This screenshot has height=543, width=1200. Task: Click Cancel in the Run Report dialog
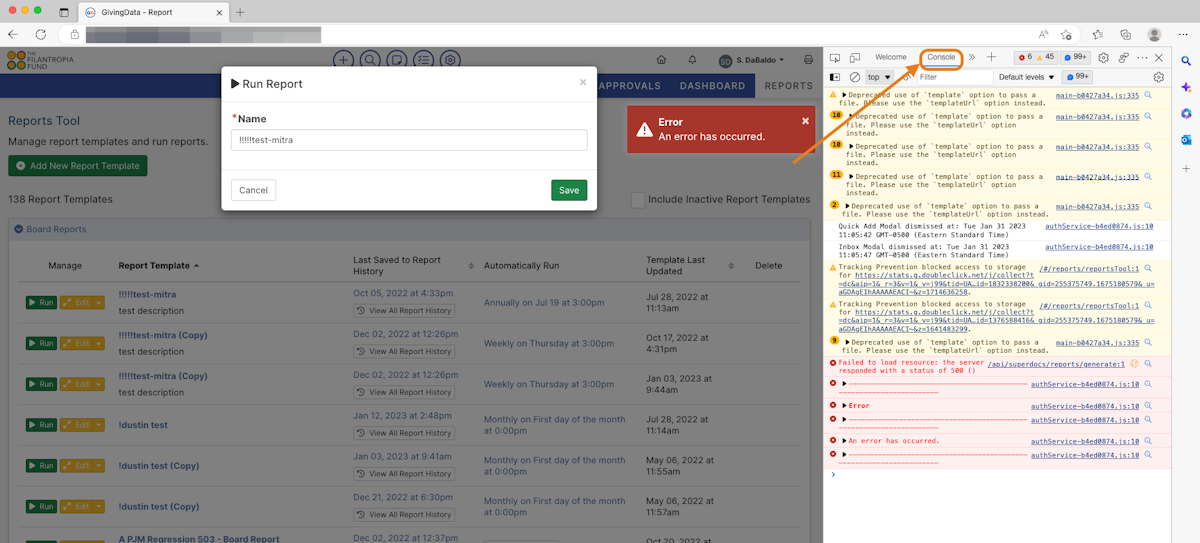pos(253,190)
